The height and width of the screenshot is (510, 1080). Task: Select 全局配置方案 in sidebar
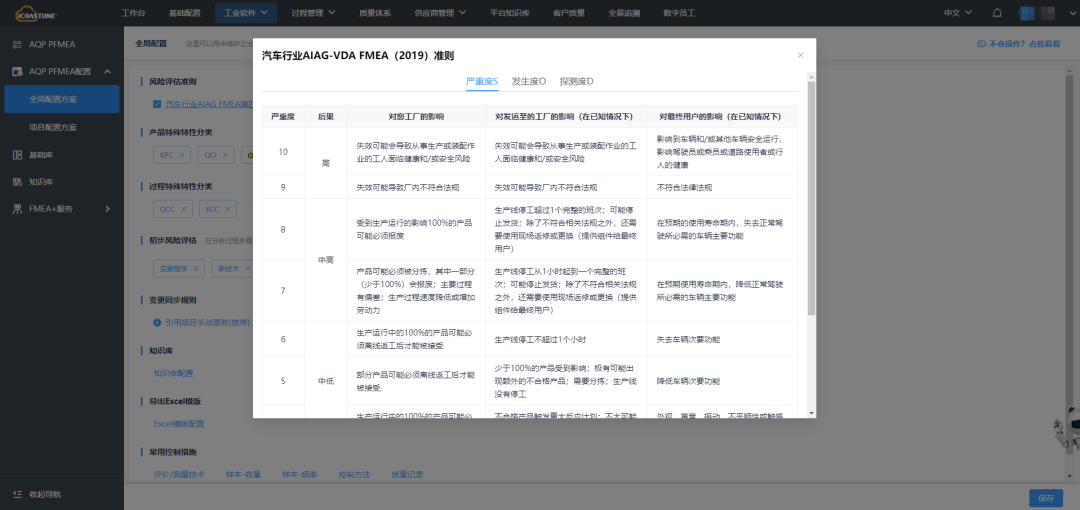tap(62, 99)
